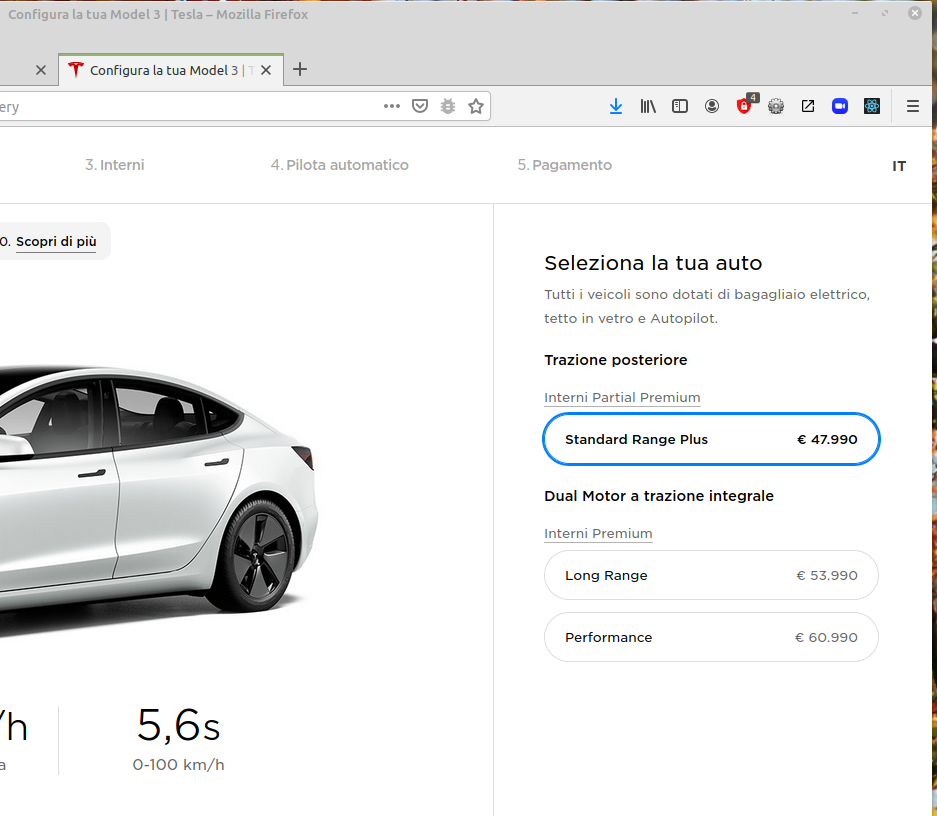
Task: Open the React DevTools extension icon
Action: [872, 106]
